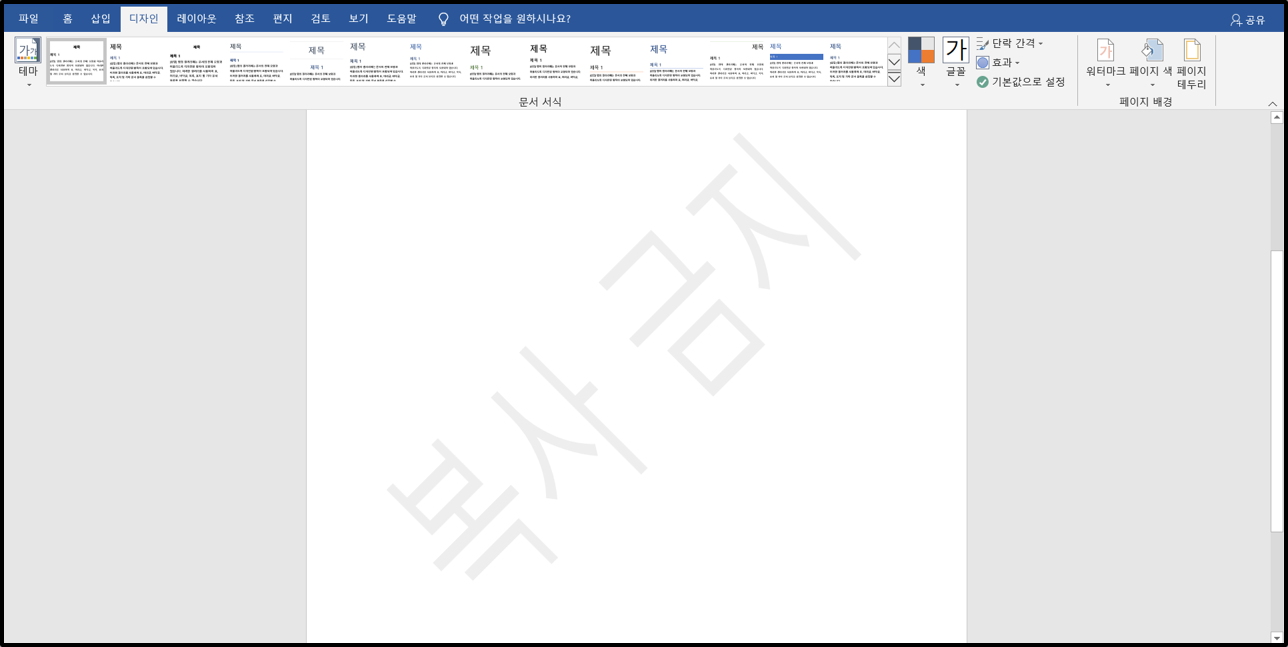Collapse the ribbon with the chevron

pyautogui.click(x=1273, y=103)
